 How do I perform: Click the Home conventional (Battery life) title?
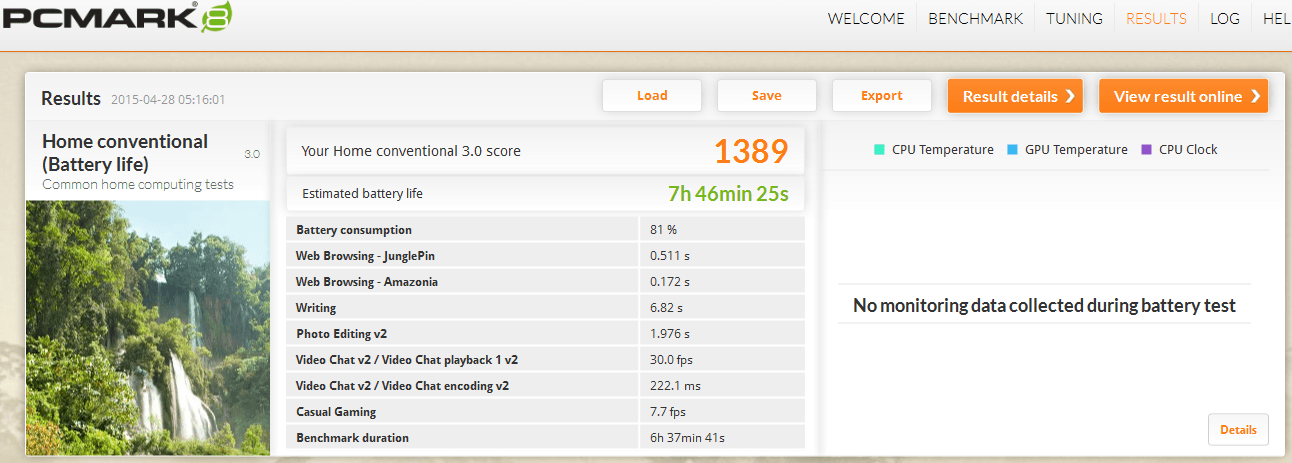point(125,152)
